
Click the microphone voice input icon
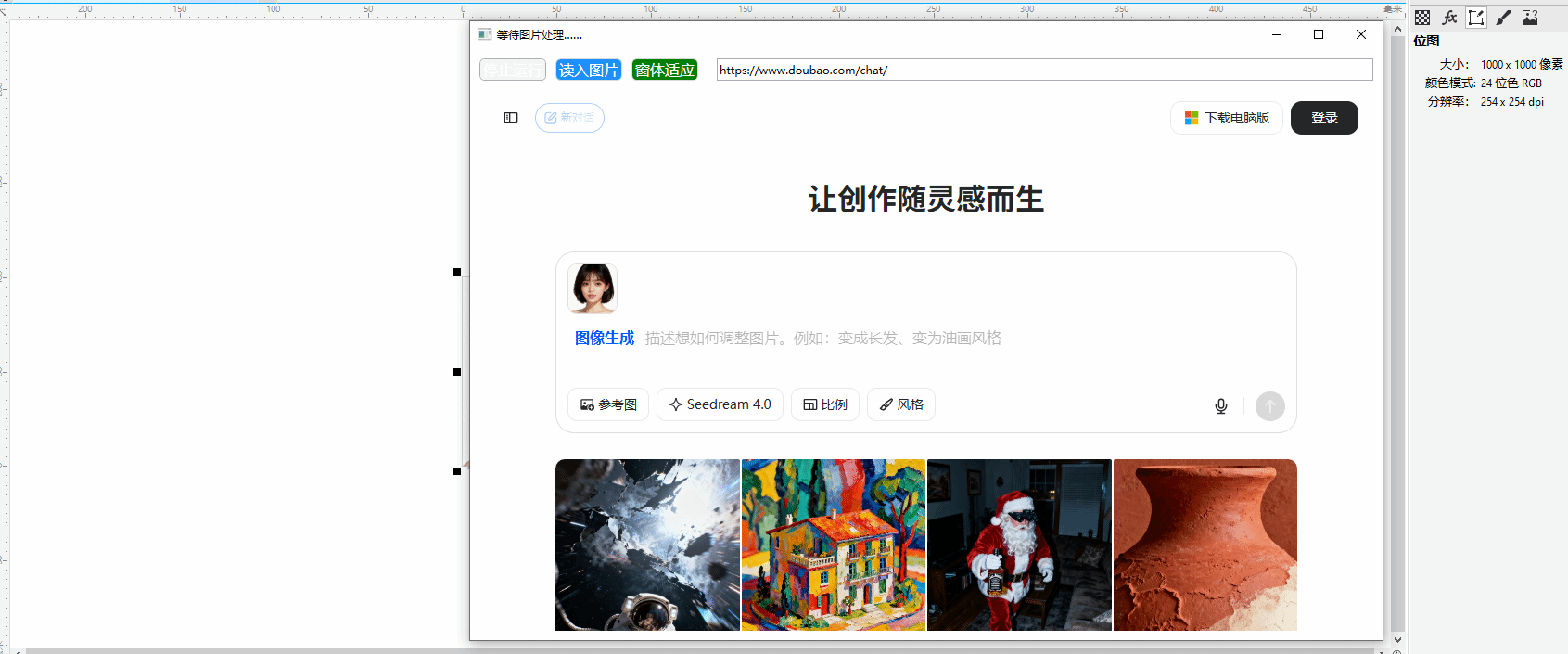pyautogui.click(x=1221, y=405)
